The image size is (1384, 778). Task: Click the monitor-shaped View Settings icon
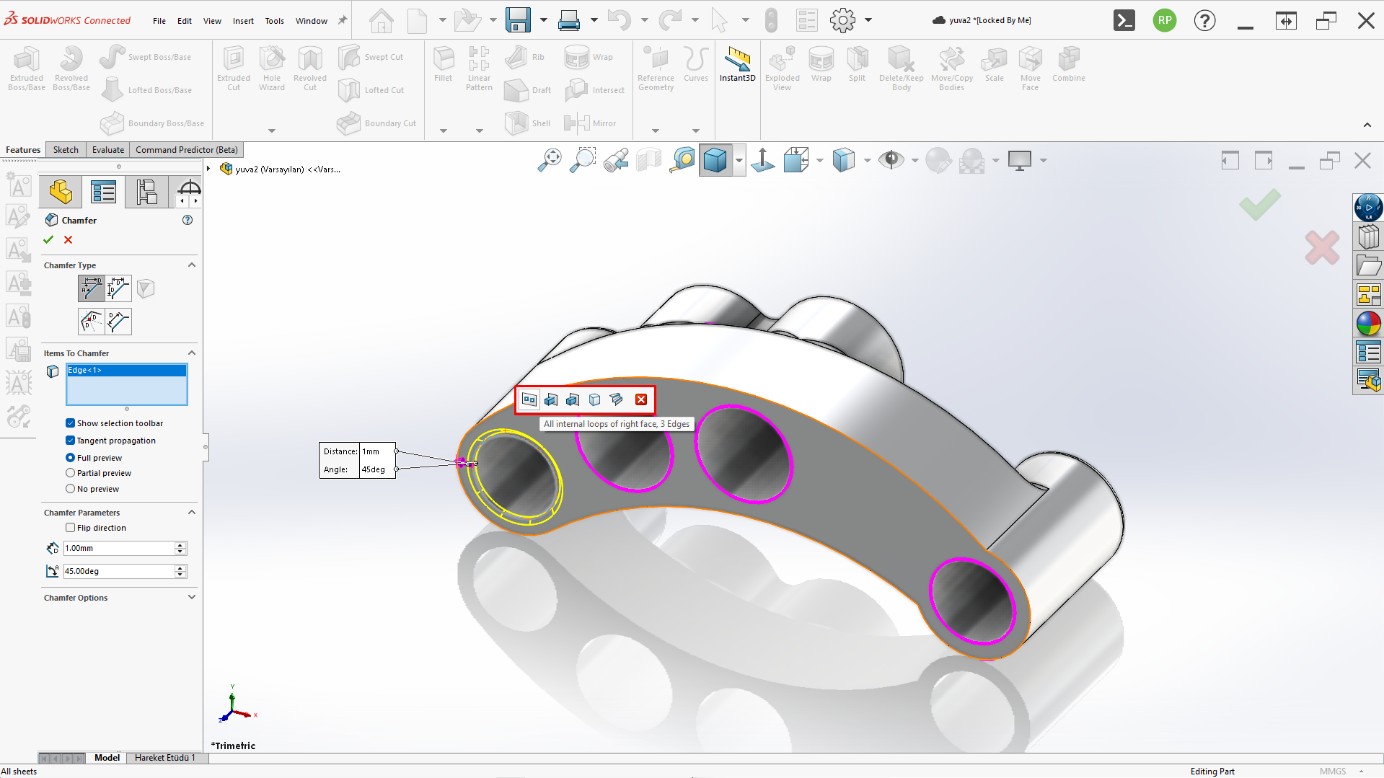click(1020, 160)
